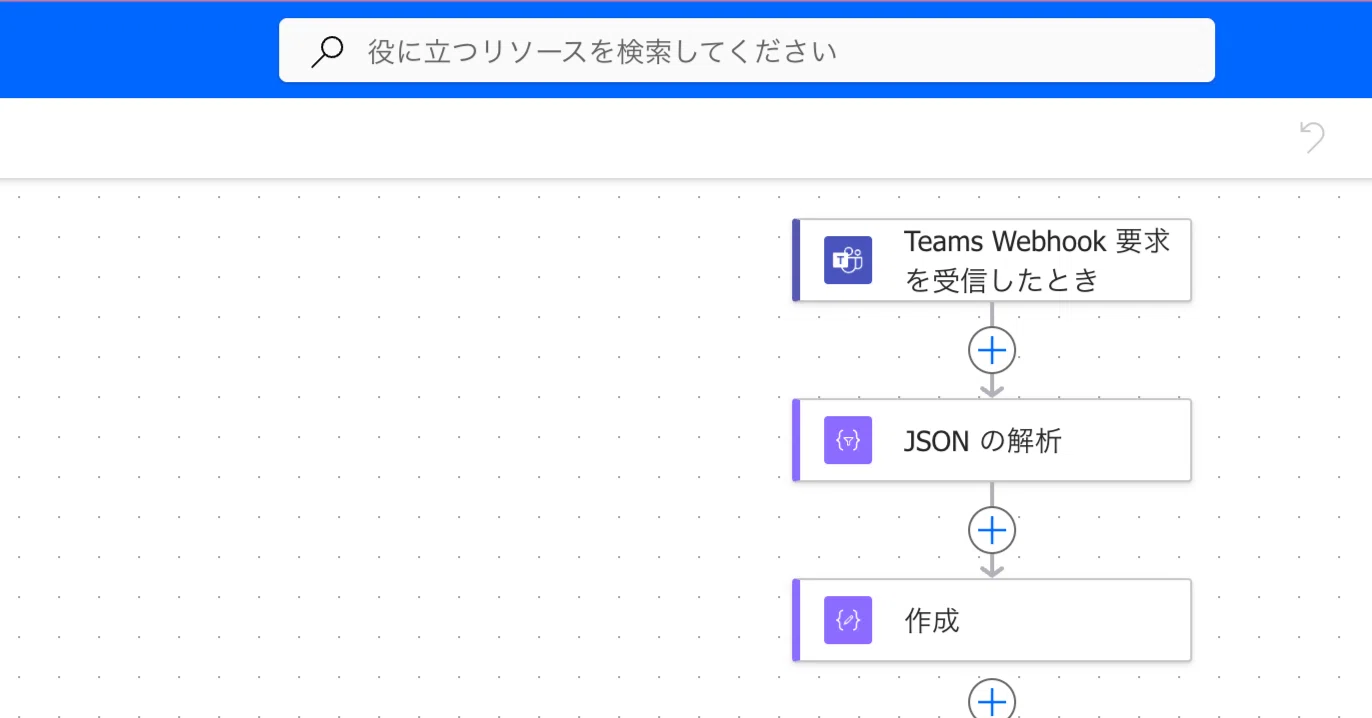Click the magnifier search icon
This screenshot has width=1372, height=718.
(x=327, y=51)
